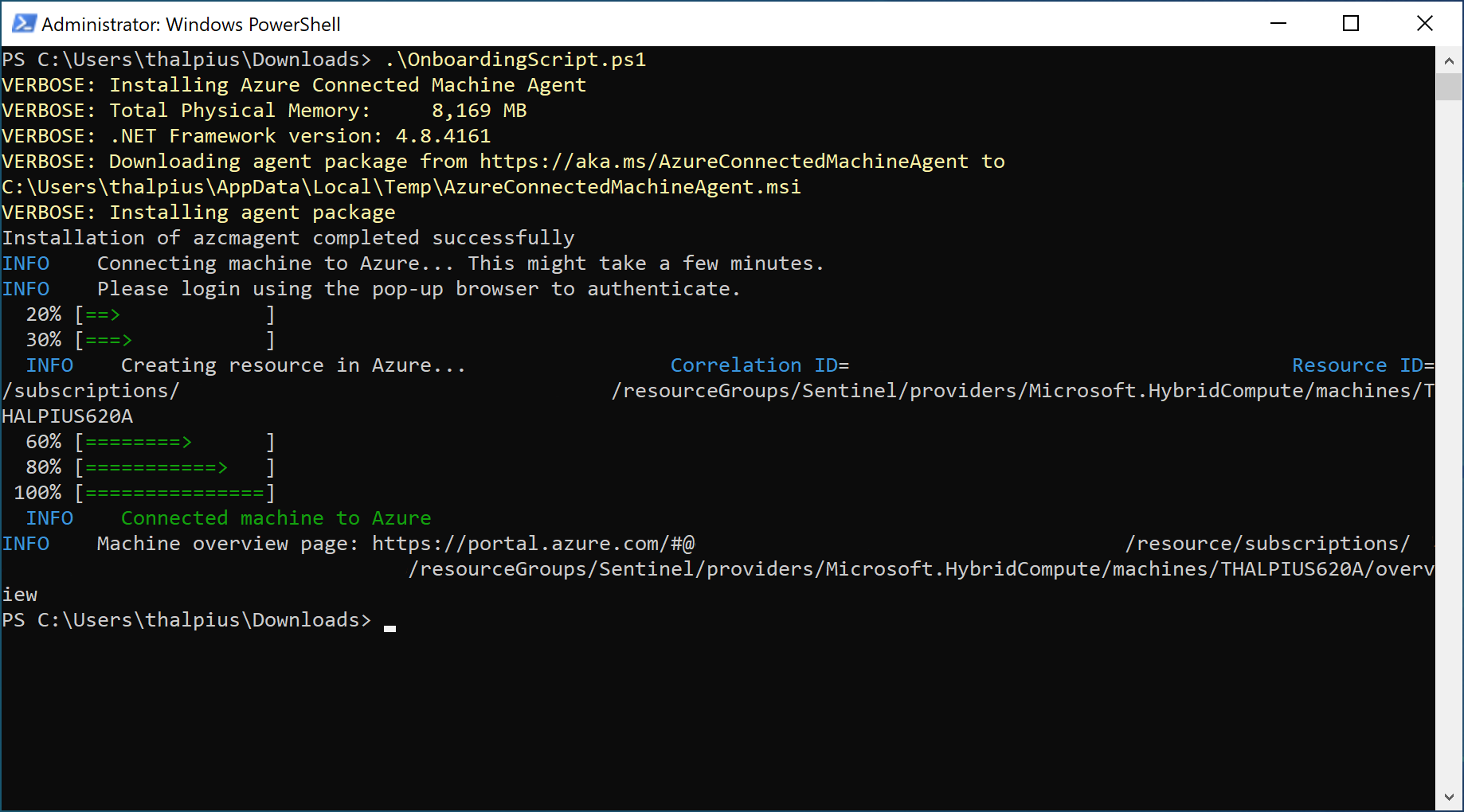Click the scrollbar up arrow
Viewport: 1464px width, 812px height.
[1449, 61]
